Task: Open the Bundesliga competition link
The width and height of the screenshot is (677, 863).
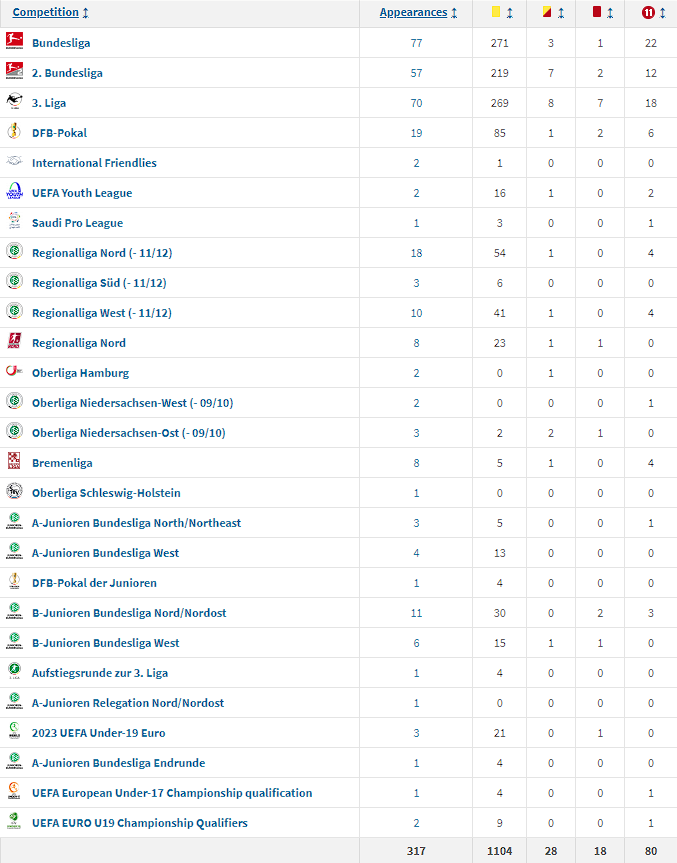Action: pos(61,43)
